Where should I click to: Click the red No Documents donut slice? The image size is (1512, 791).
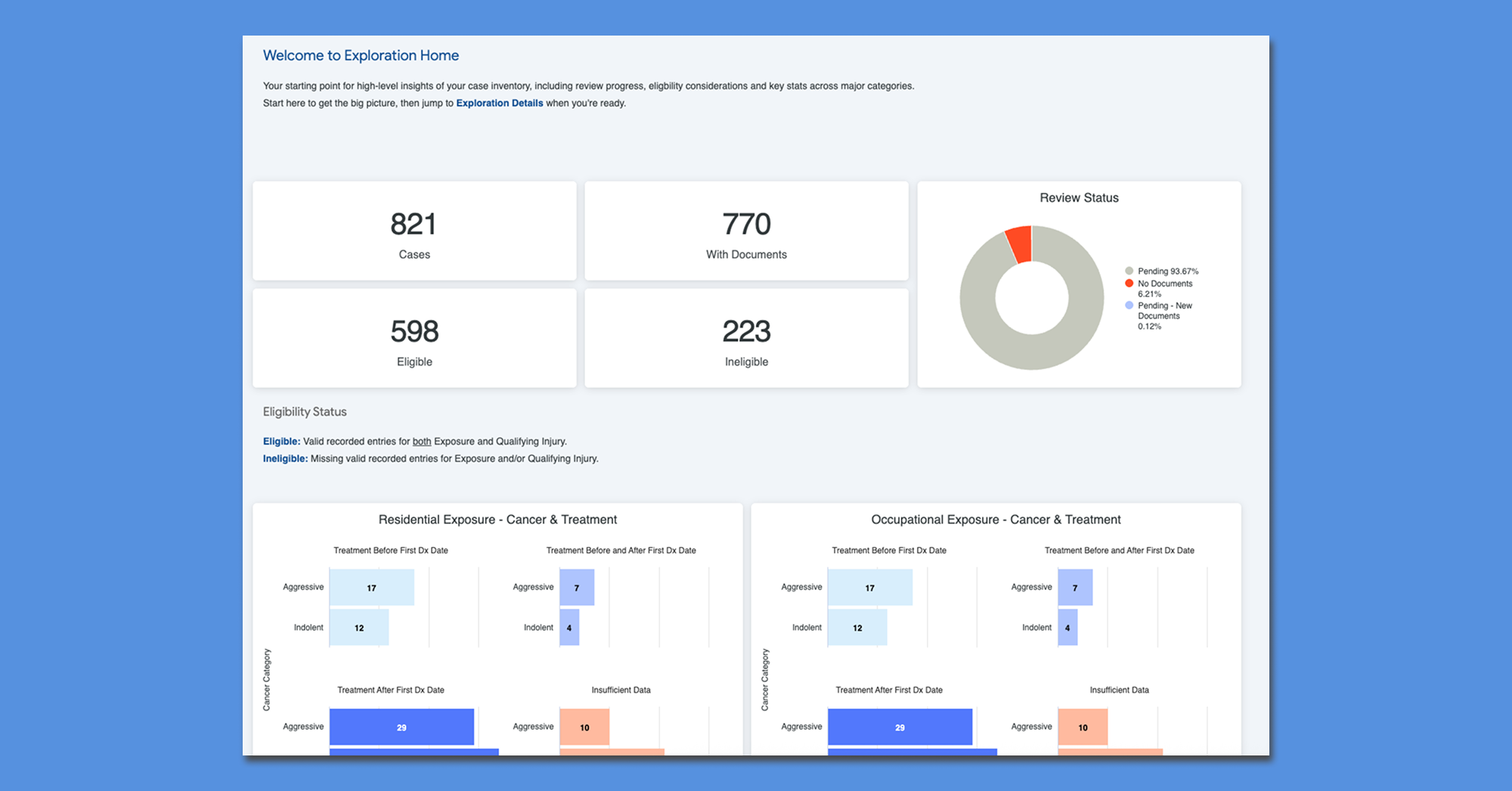tap(1020, 244)
